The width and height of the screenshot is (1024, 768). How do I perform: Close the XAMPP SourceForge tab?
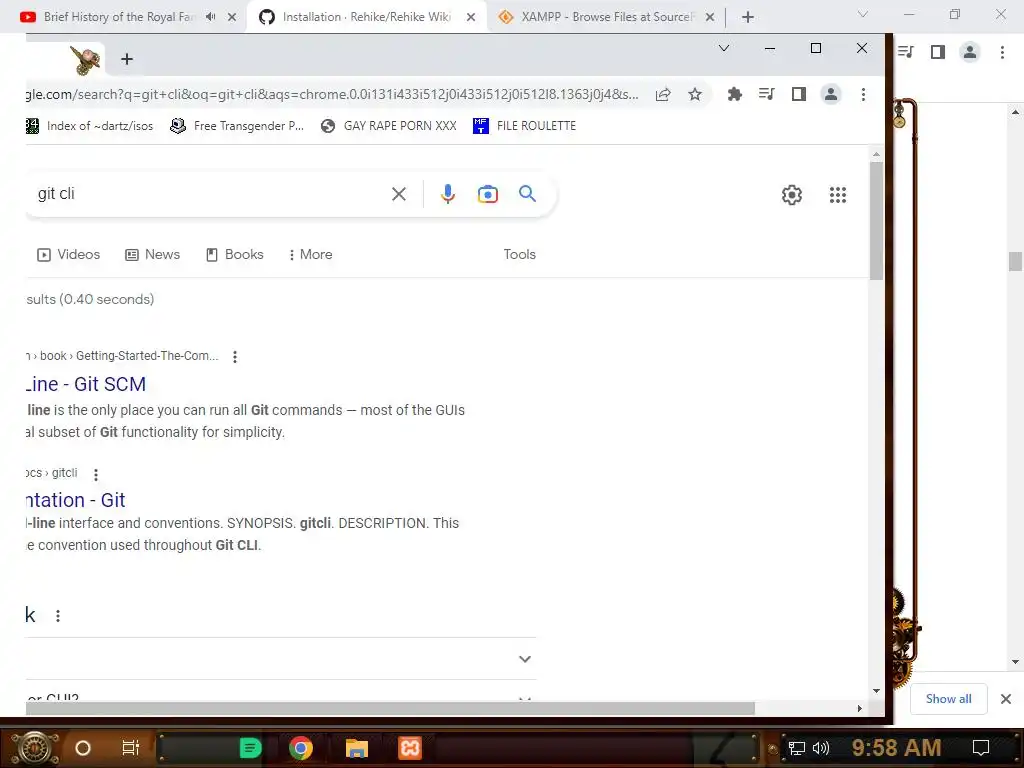point(710,17)
